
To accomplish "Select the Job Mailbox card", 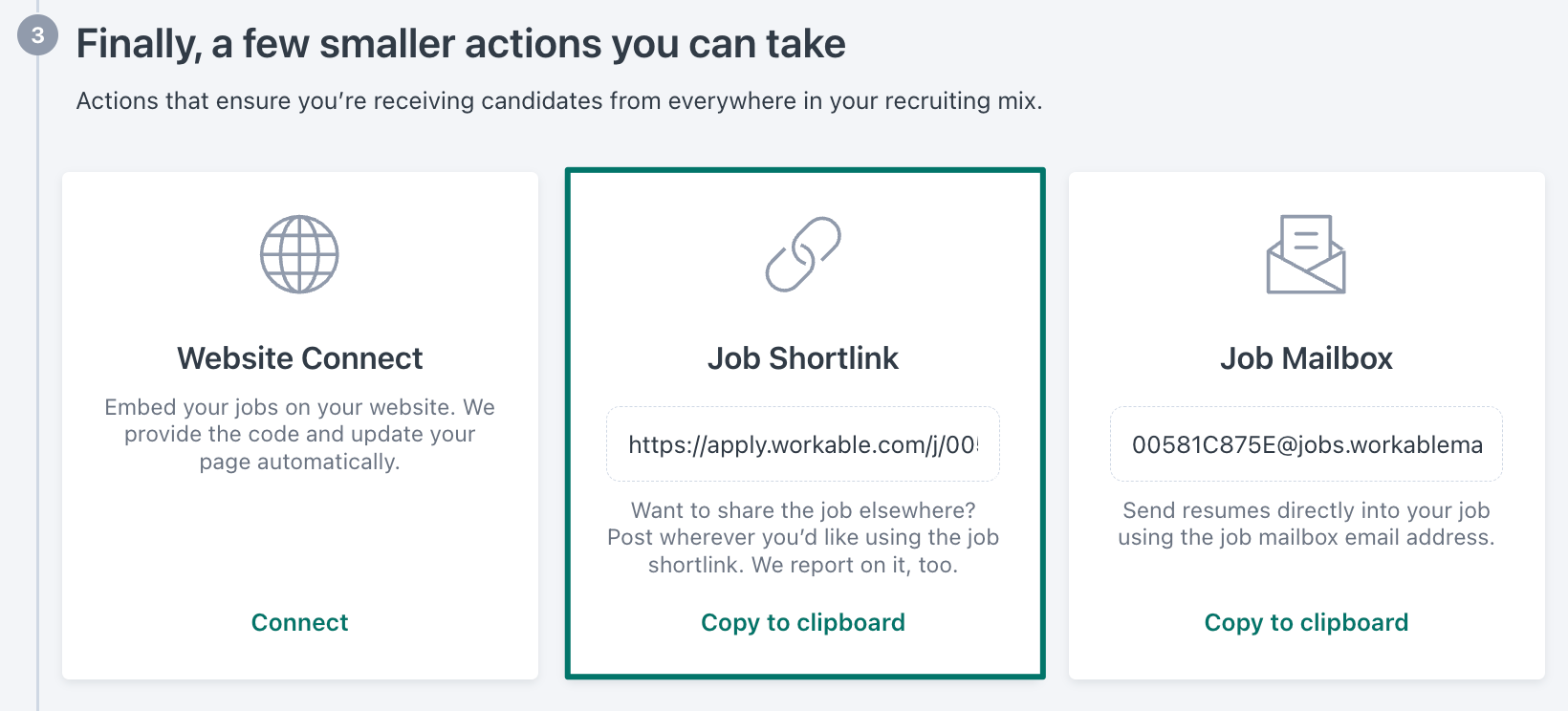I will tap(1306, 425).
